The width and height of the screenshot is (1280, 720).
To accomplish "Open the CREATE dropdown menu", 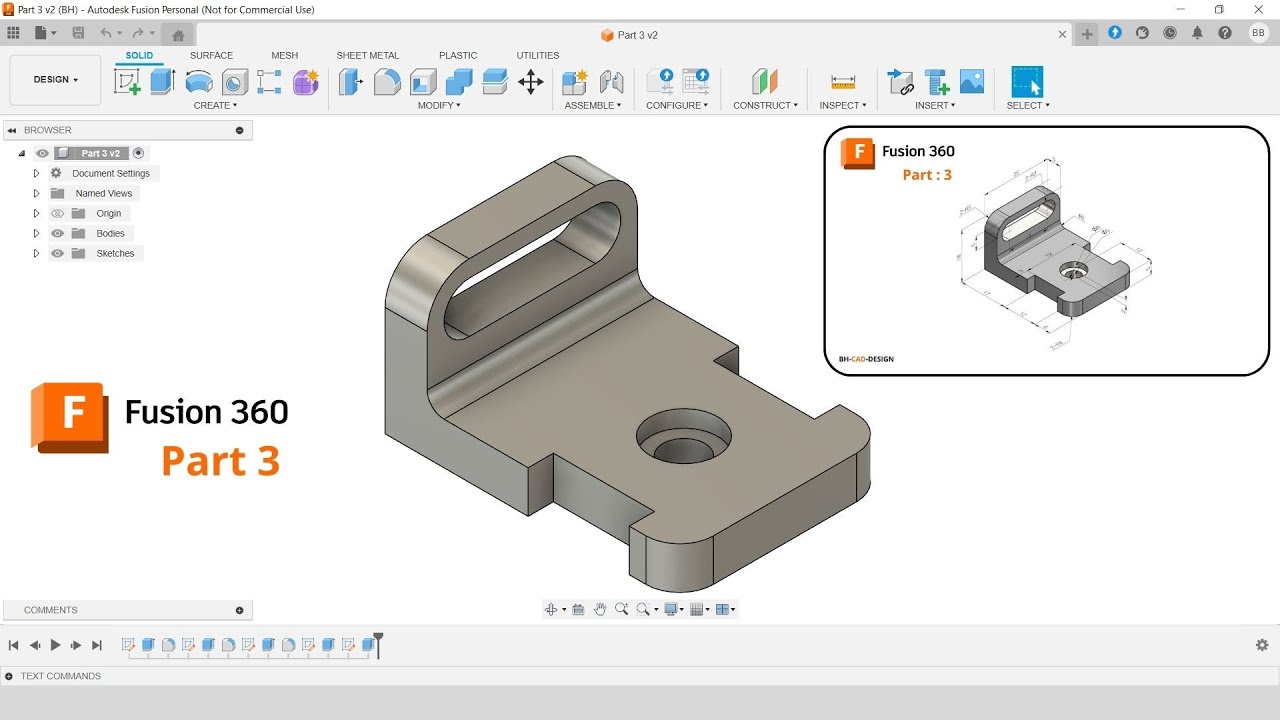I will tap(215, 105).
